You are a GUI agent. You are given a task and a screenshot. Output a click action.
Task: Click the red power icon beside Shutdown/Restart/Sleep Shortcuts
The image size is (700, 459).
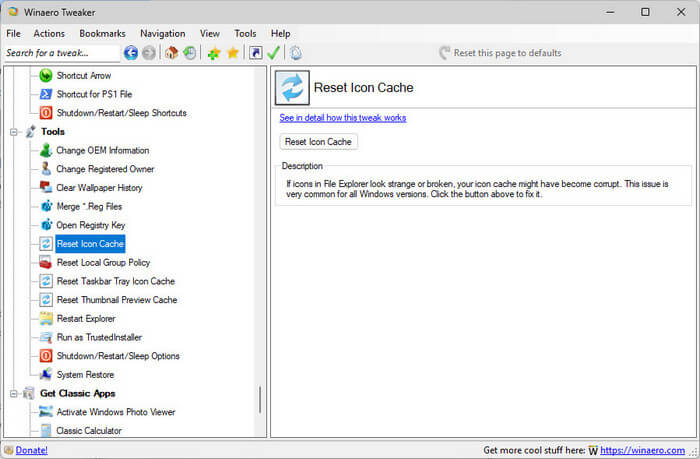(x=46, y=113)
